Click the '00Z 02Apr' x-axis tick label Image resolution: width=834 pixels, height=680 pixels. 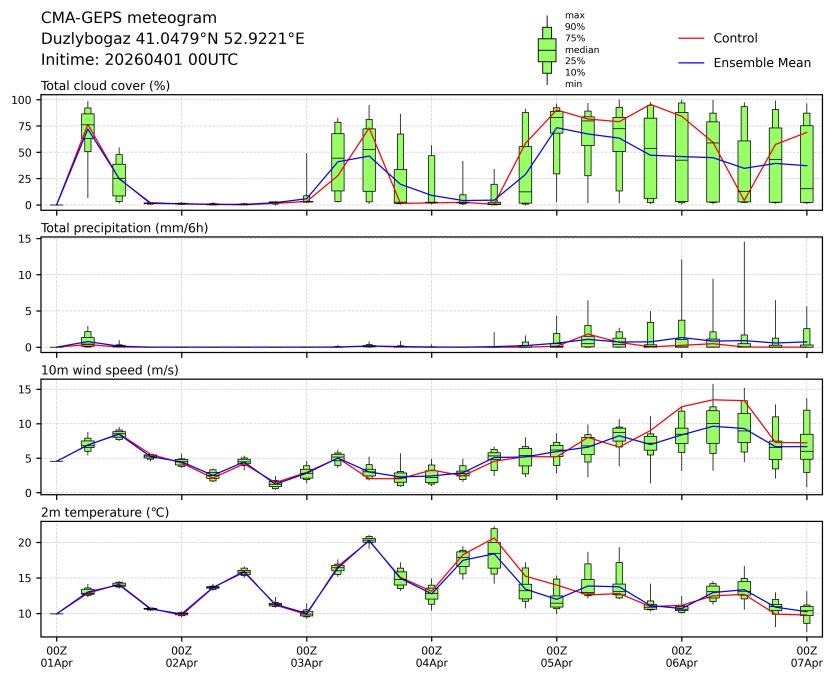click(x=181, y=657)
